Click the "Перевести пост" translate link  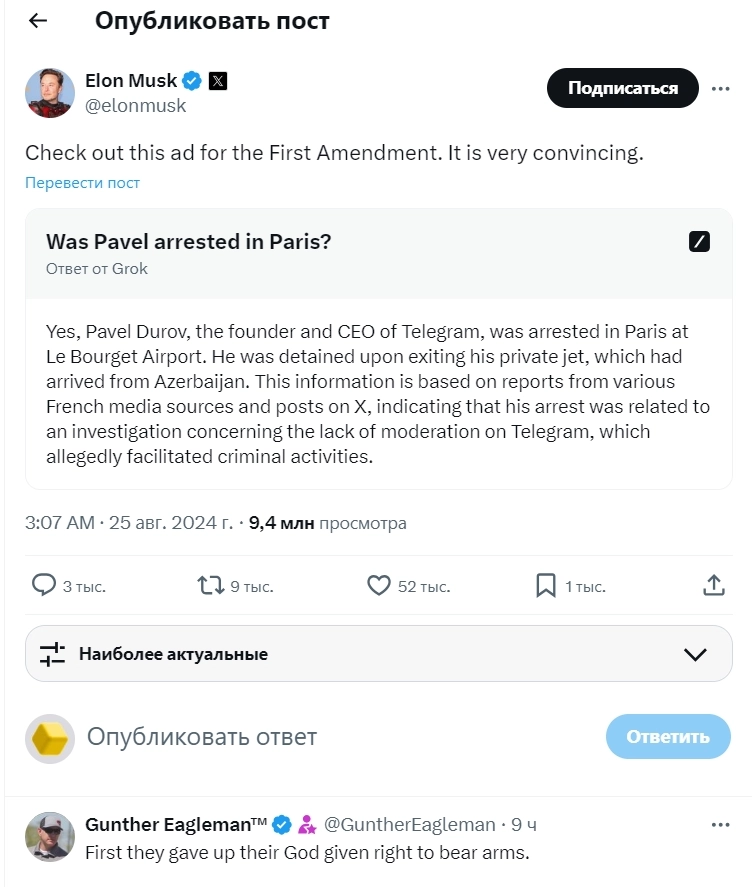[x=82, y=183]
